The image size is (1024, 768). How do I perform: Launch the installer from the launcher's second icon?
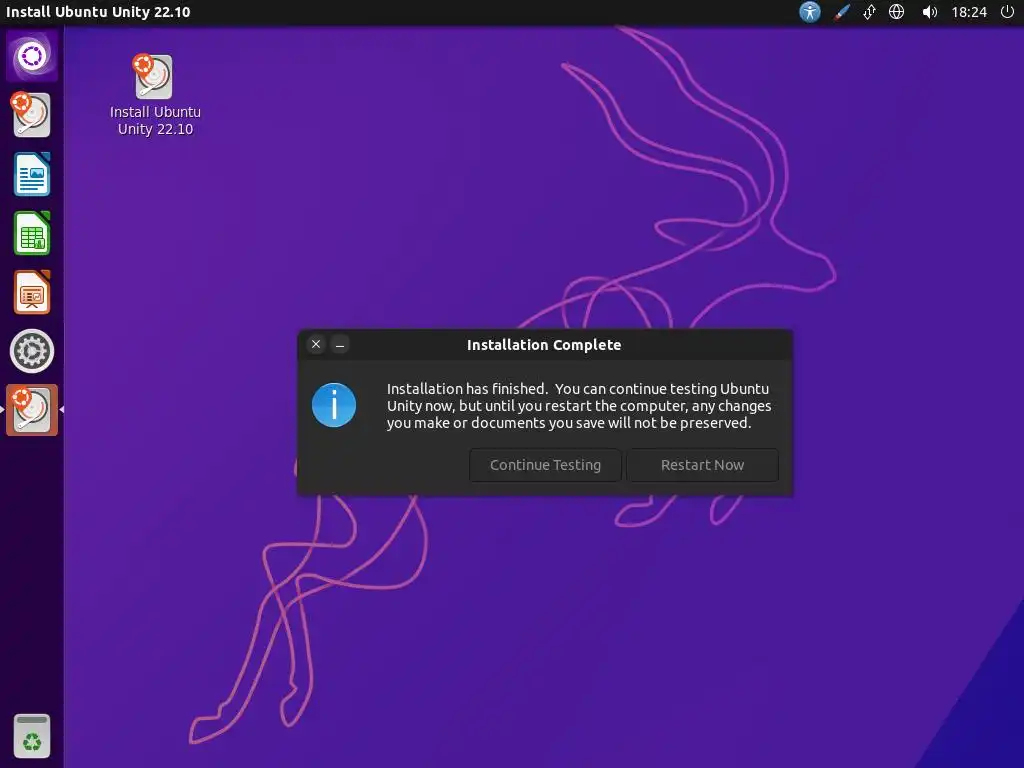coord(31,115)
